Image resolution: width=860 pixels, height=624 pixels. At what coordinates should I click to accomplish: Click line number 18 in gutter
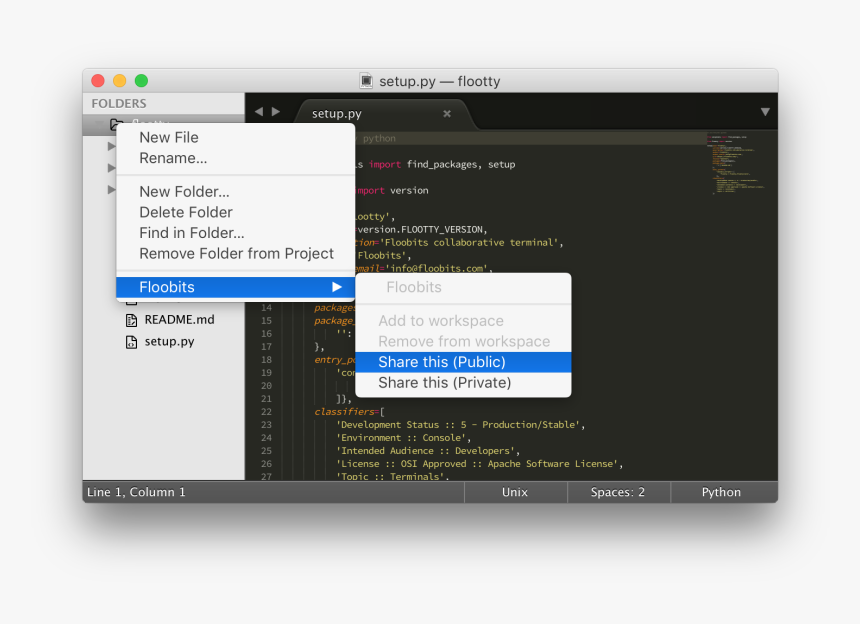(267, 360)
